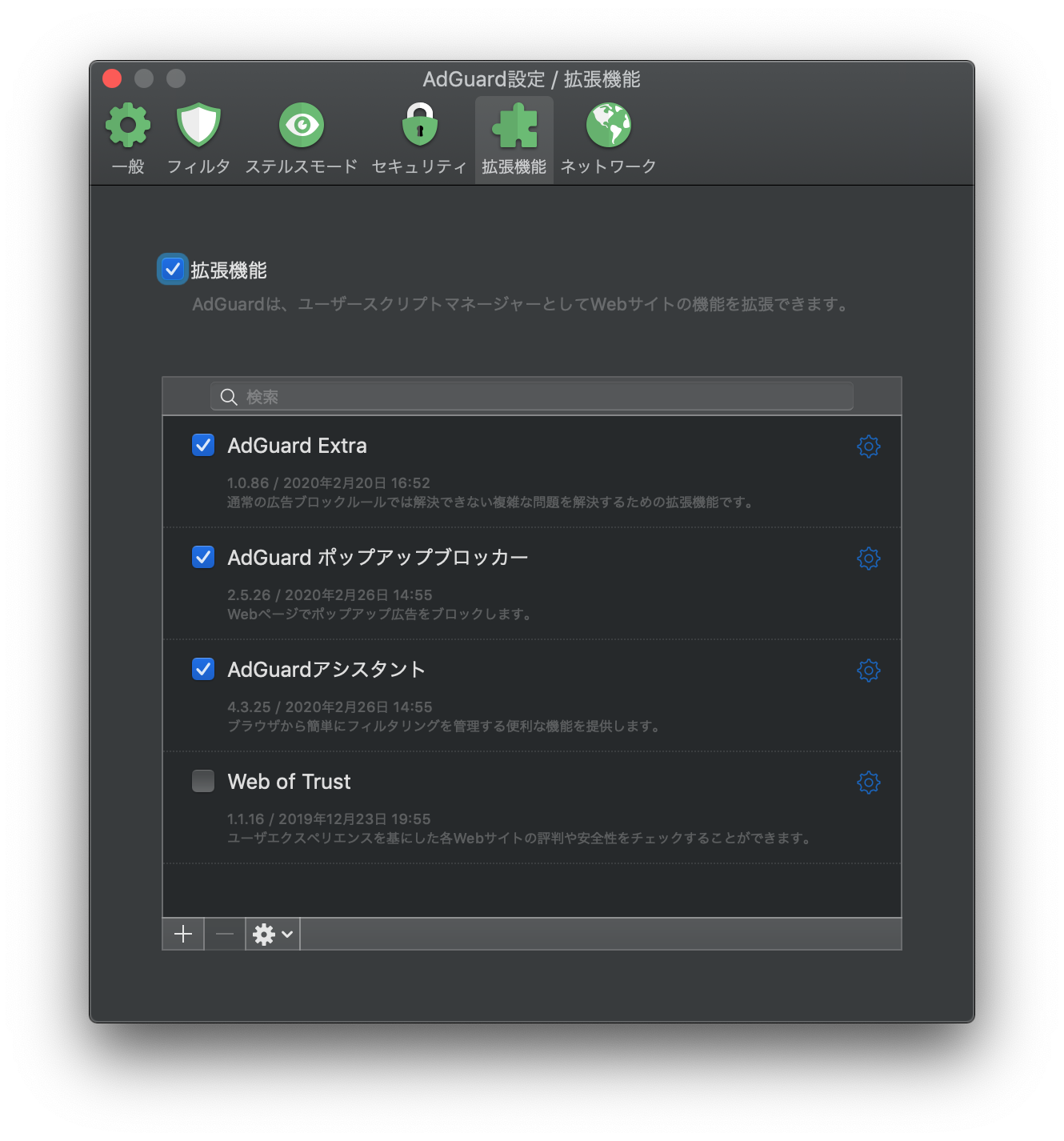The height and width of the screenshot is (1141, 1064).
Task: Uncheck the AdGuardアシスタント extension
Action: [x=203, y=669]
